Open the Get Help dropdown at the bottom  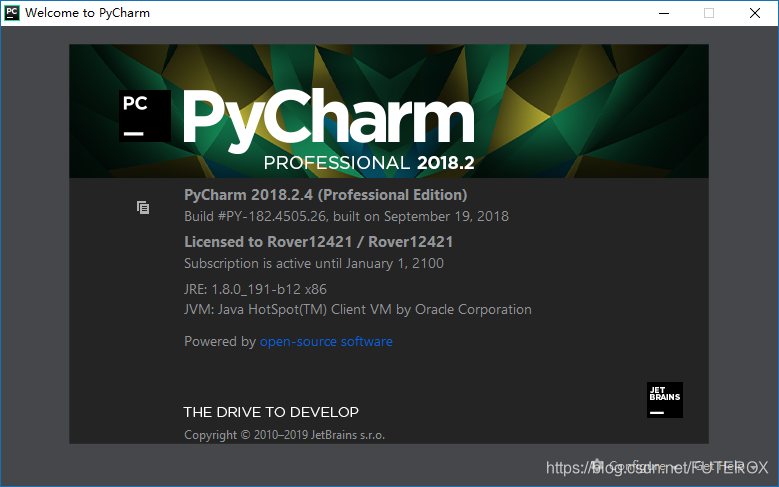tap(724, 466)
